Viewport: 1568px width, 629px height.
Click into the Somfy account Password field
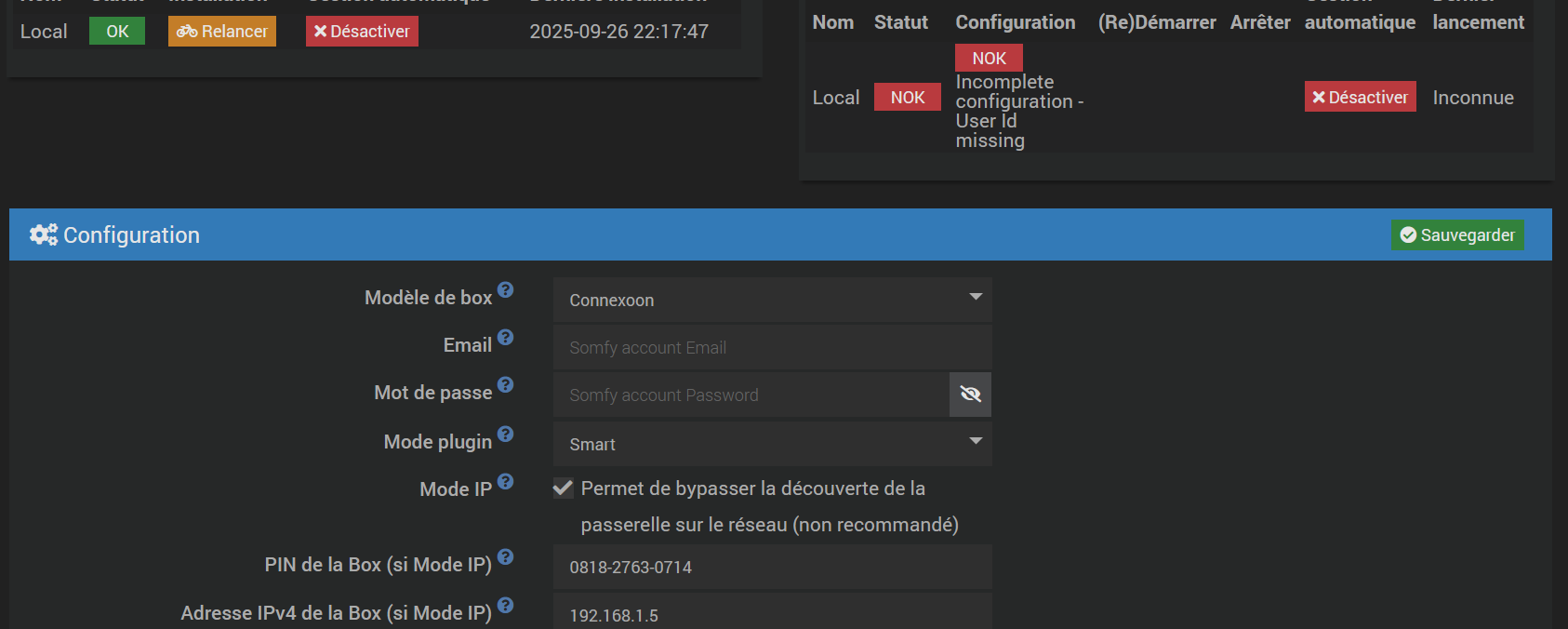tap(751, 395)
